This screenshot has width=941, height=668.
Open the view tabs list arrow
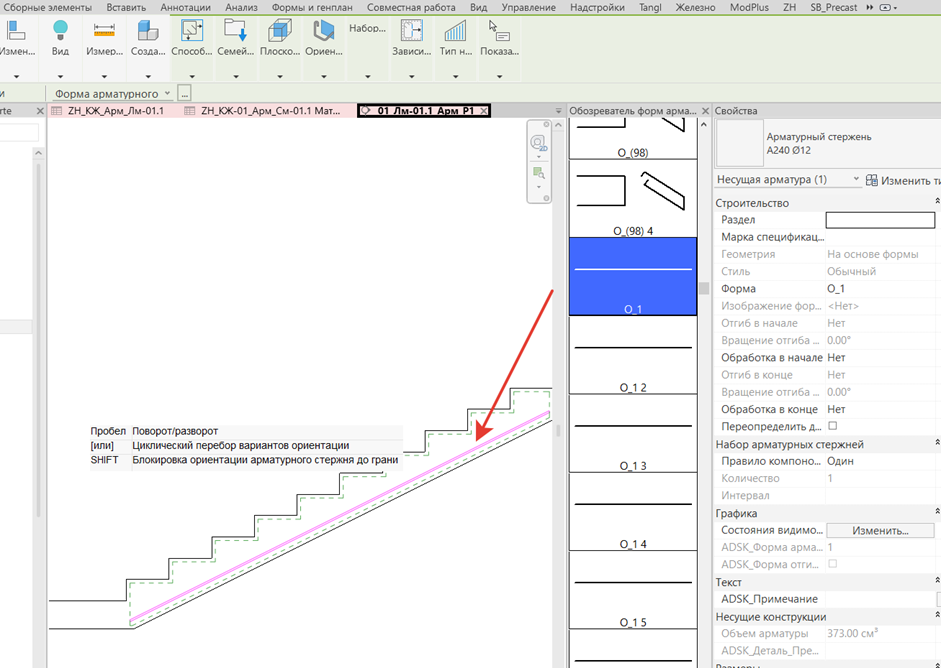[559, 111]
